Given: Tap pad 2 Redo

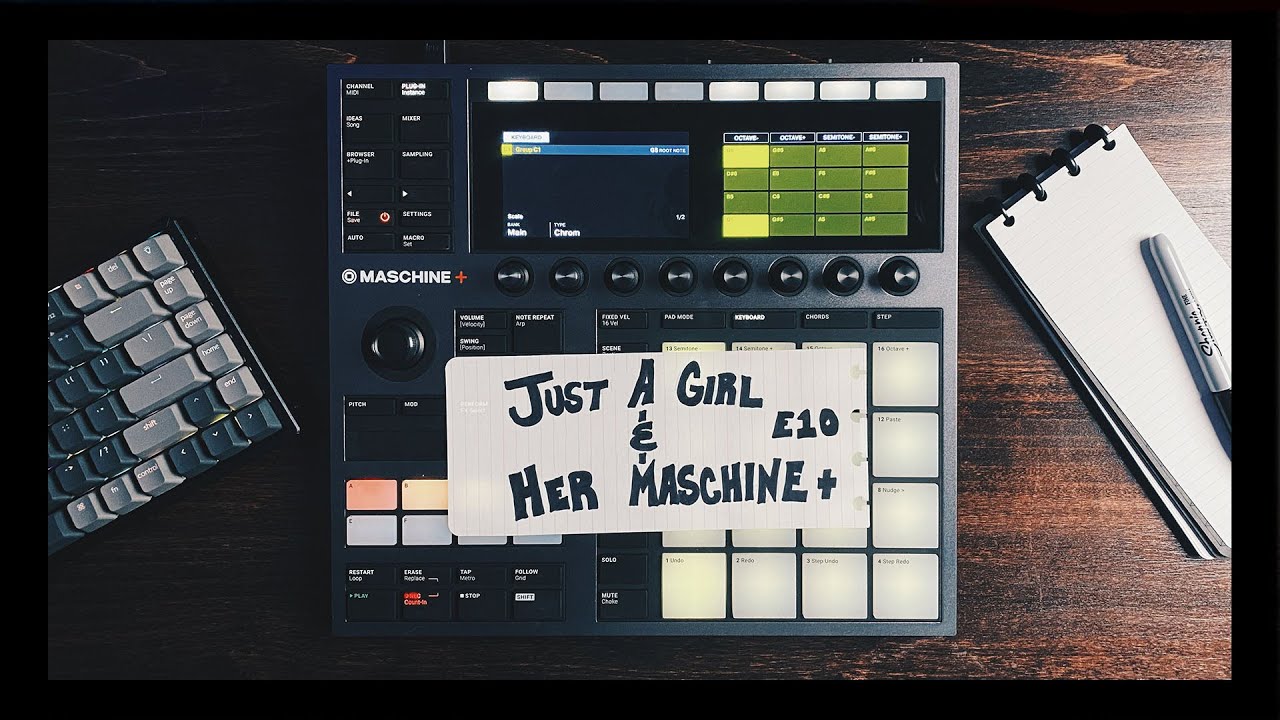Looking at the screenshot, I should click(x=764, y=585).
